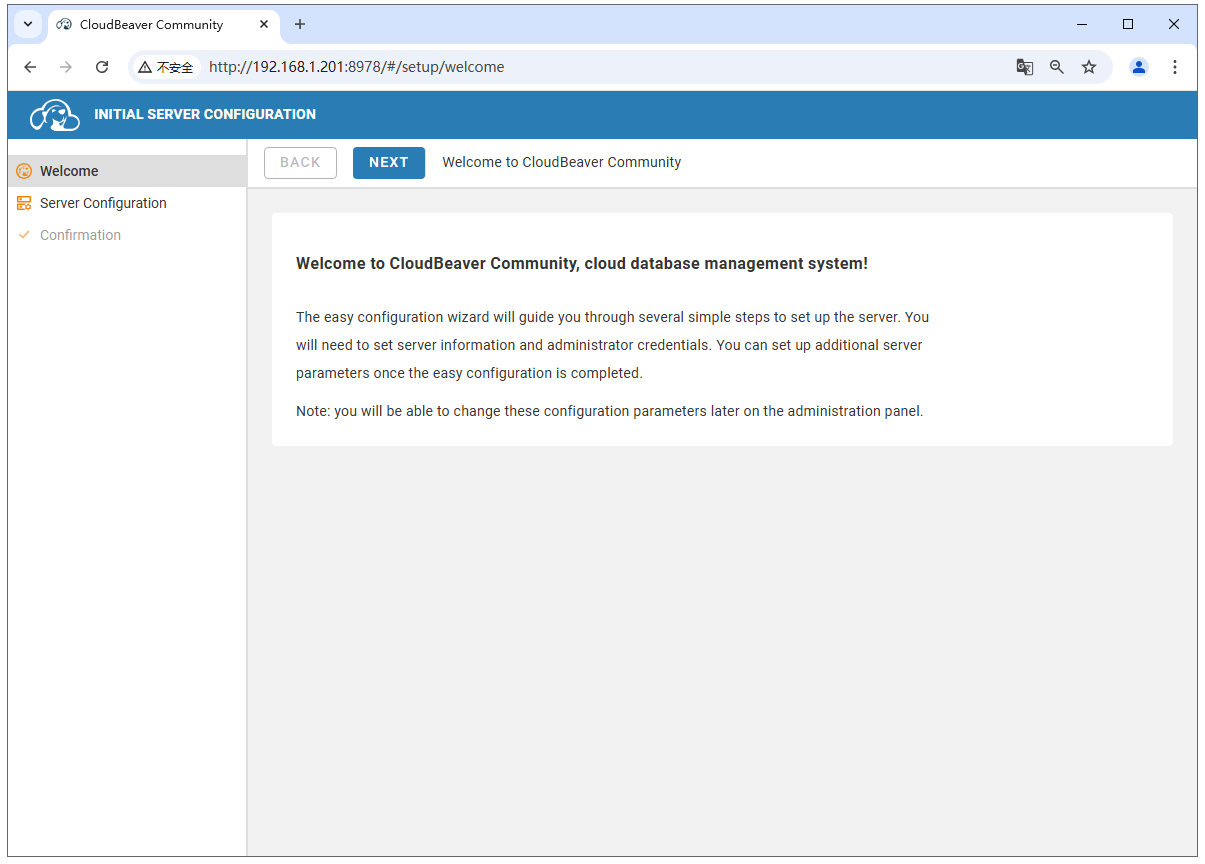
Task: Close the CloudBeaver Community tab
Action: click(264, 24)
